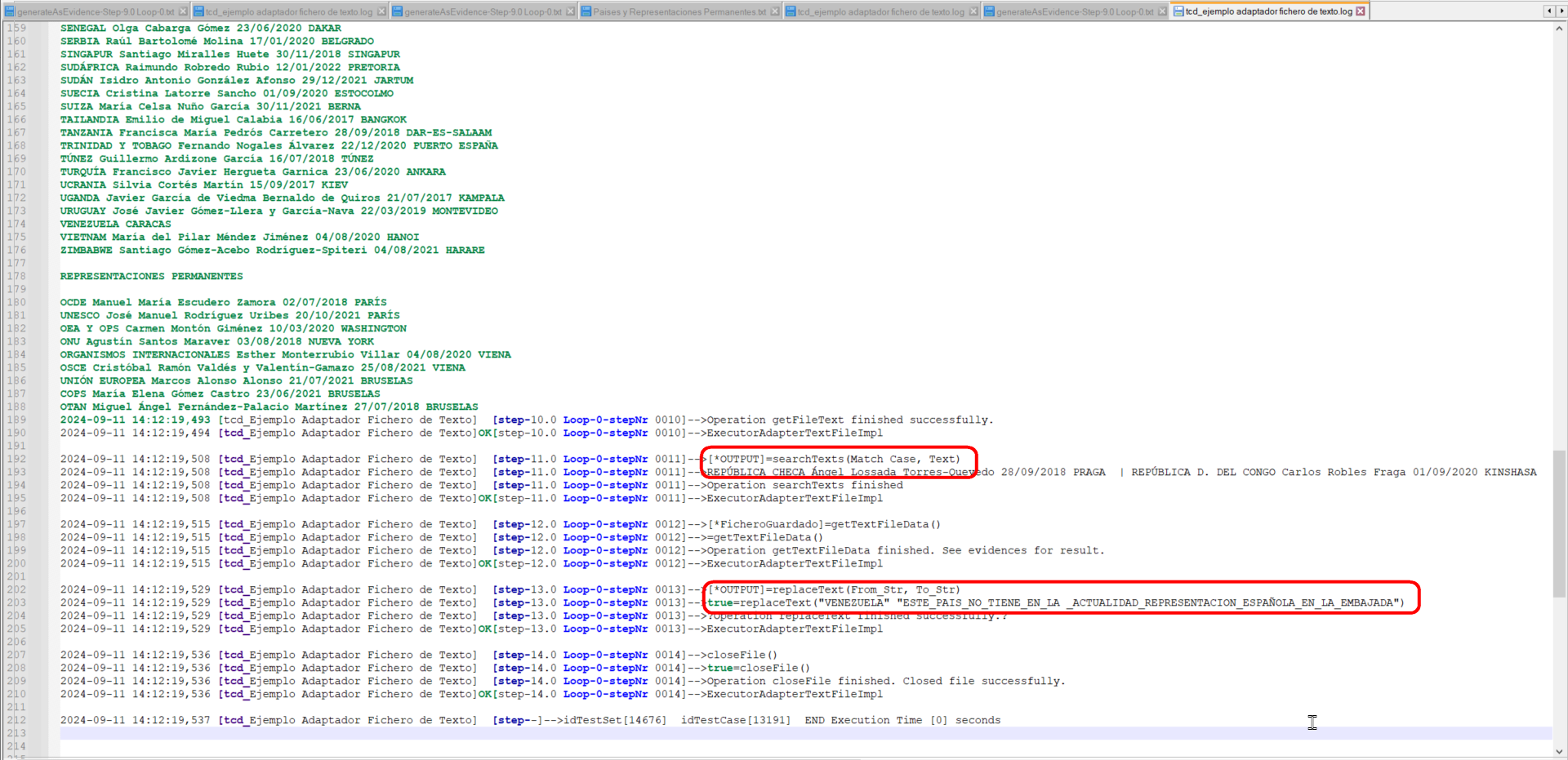
Task: Close the rightmost generateAsEvidence-Step-9.0 Loop-0.txt tab
Action: (1162, 11)
